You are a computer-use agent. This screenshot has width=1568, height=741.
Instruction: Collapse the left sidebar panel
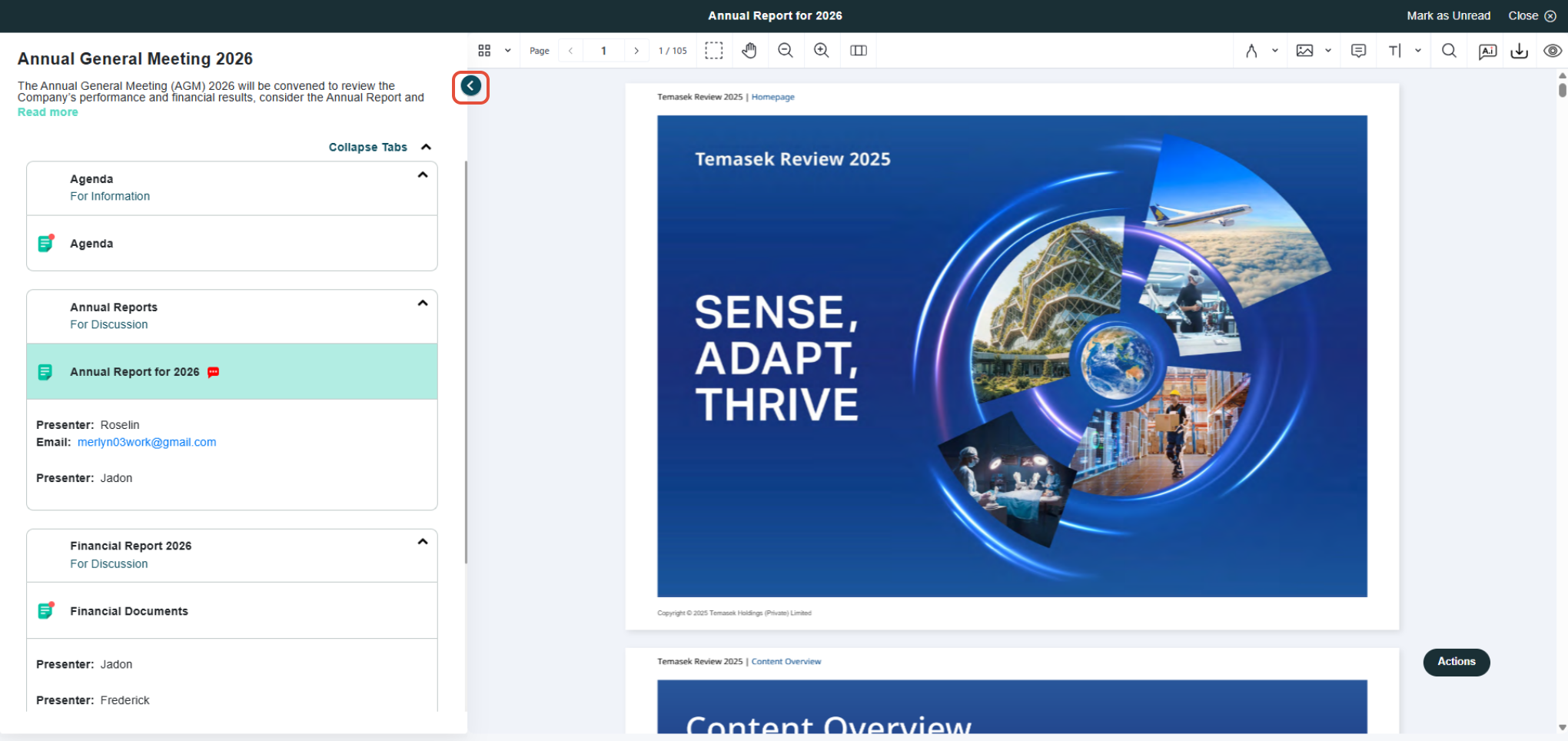[x=471, y=86]
